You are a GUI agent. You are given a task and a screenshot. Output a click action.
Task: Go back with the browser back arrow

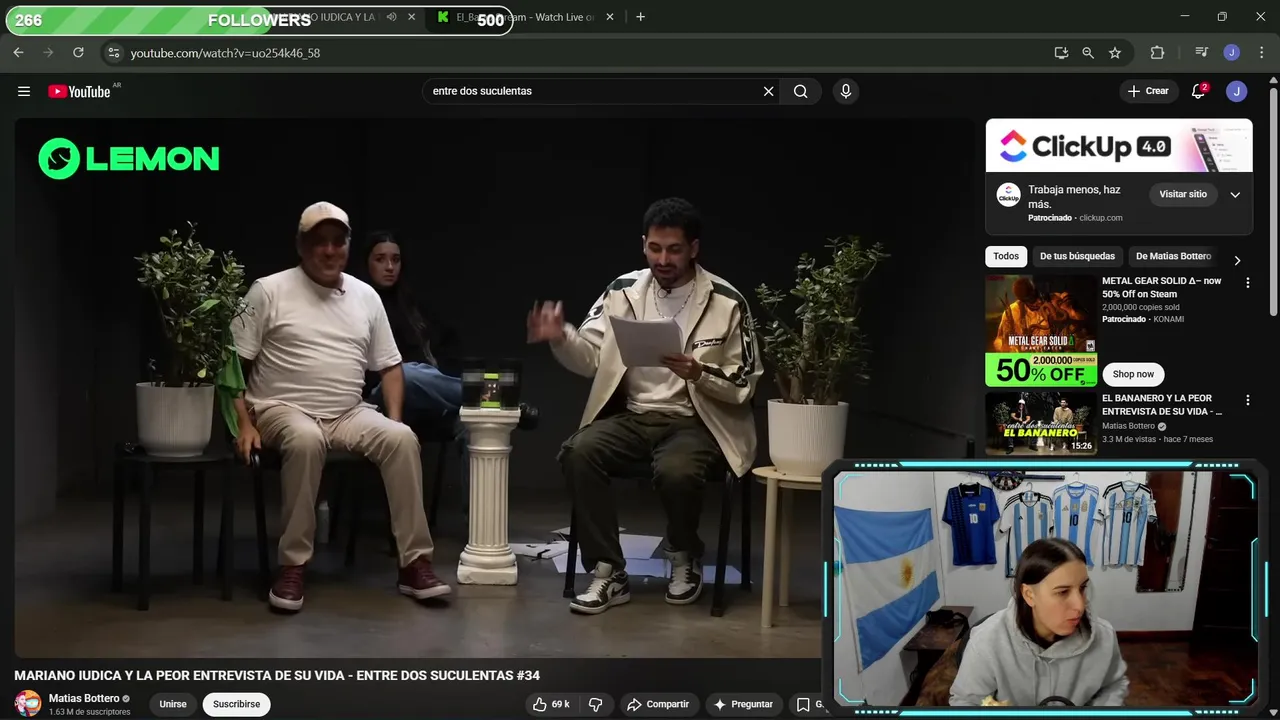[x=19, y=52]
